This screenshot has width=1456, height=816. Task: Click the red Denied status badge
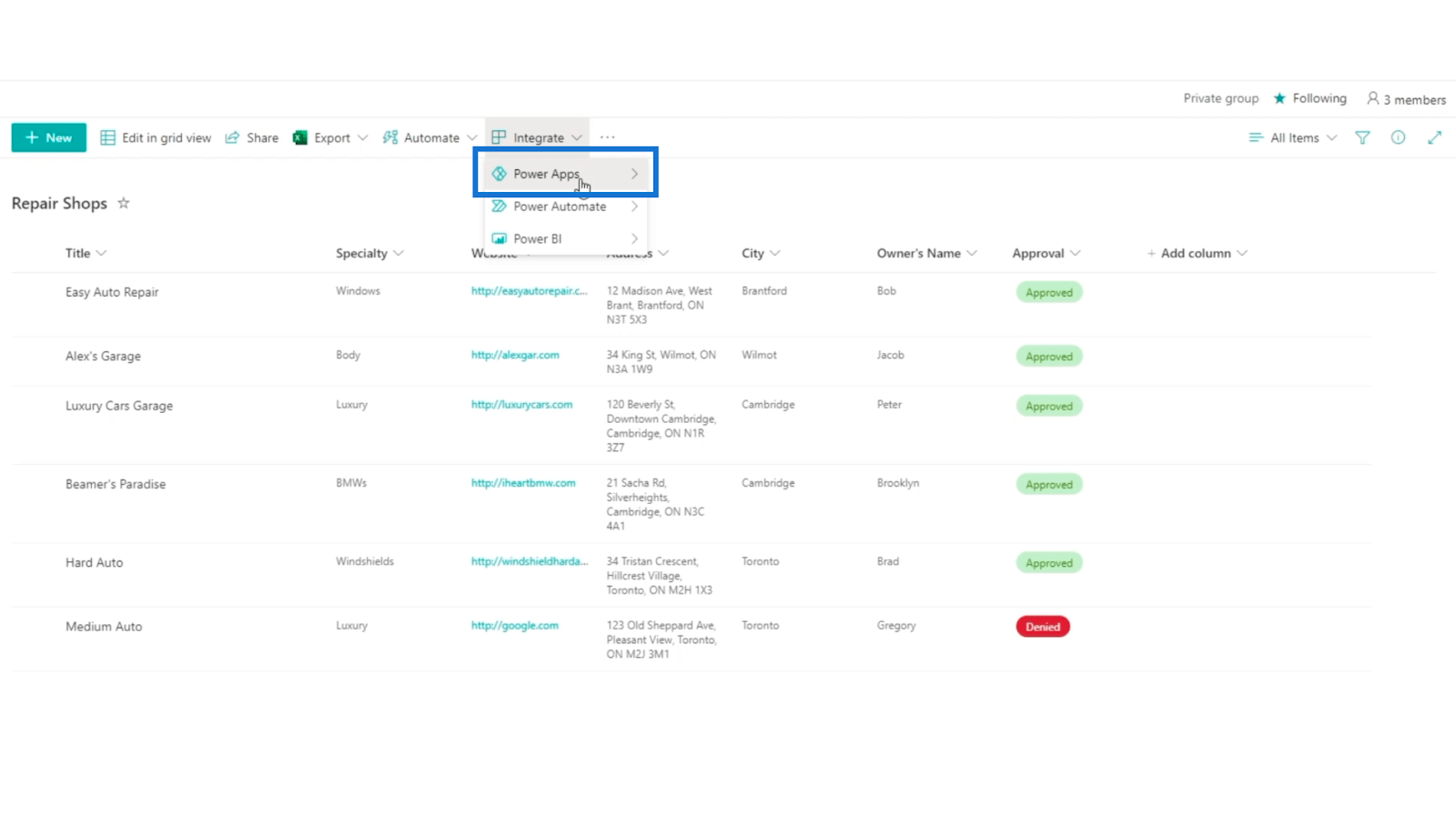pos(1043,627)
